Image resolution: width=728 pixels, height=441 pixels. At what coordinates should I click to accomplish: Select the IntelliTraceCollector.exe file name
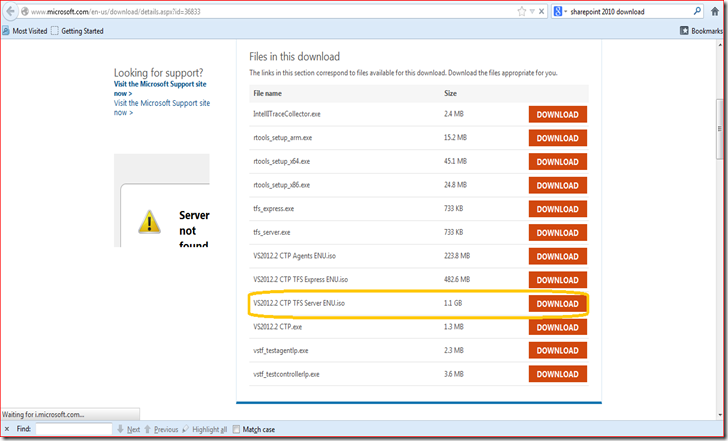286,114
